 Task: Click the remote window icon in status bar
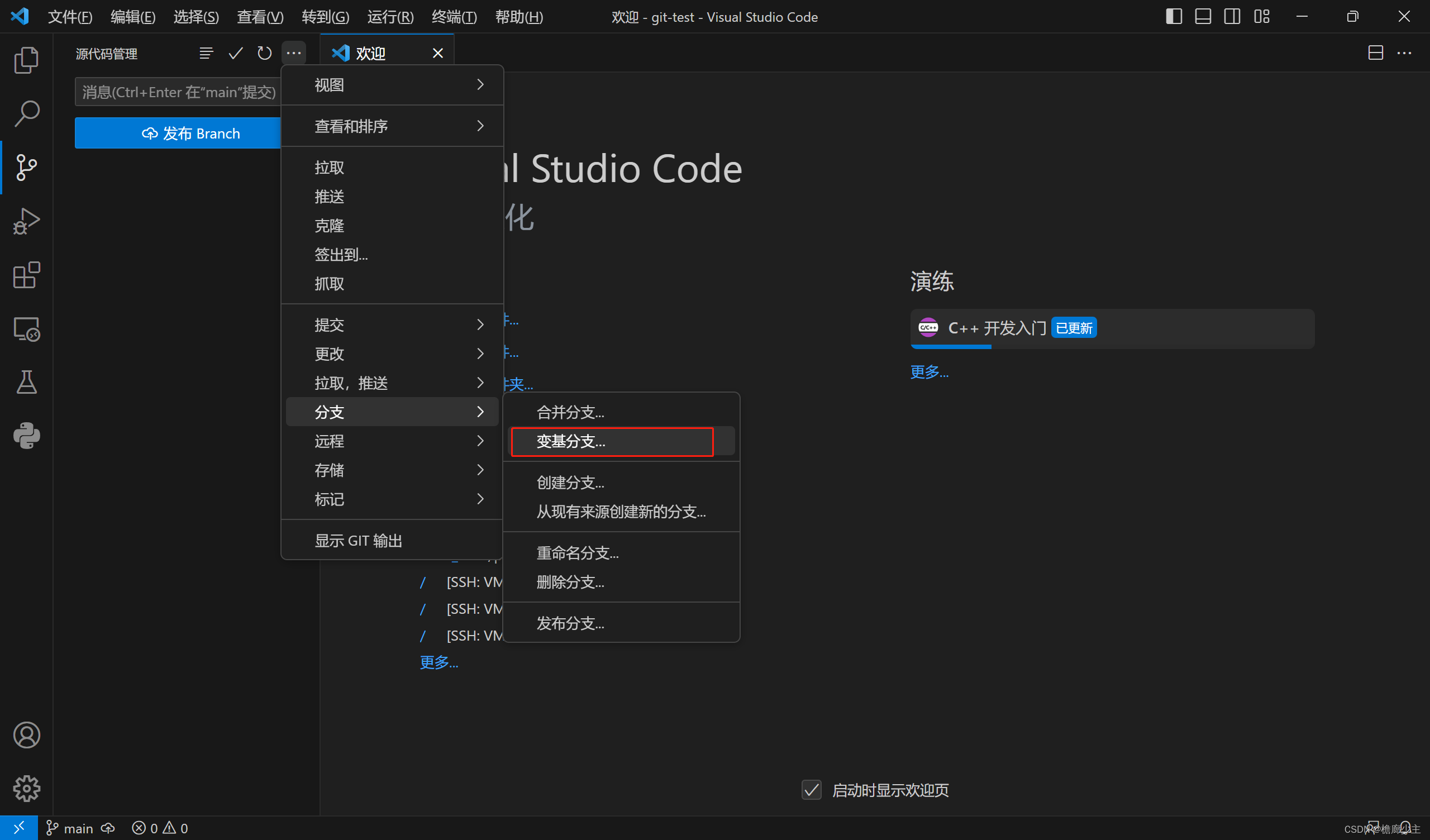pos(19,828)
